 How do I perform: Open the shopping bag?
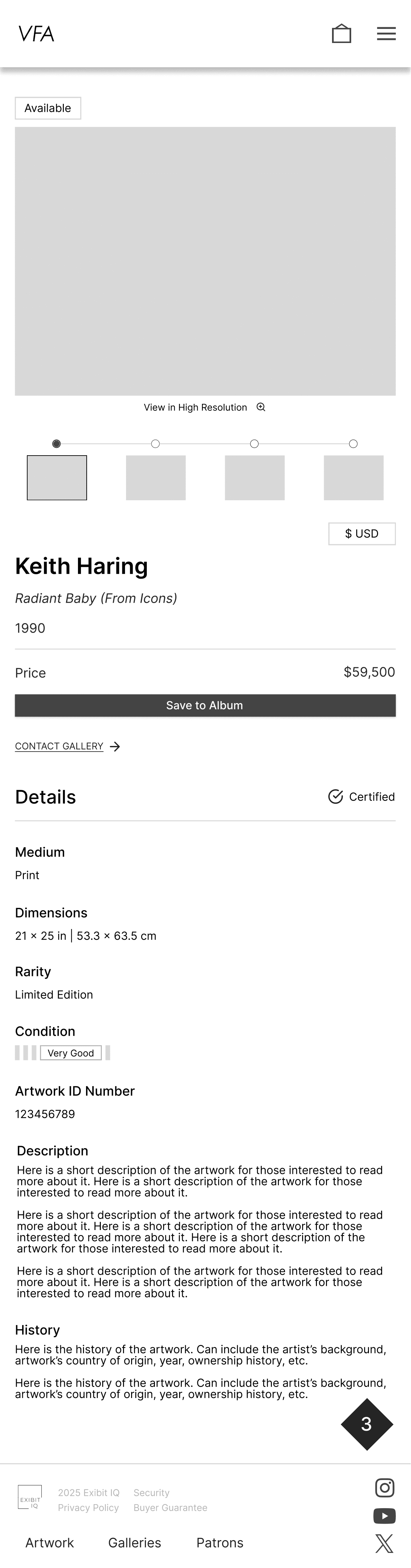(x=342, y=34)
